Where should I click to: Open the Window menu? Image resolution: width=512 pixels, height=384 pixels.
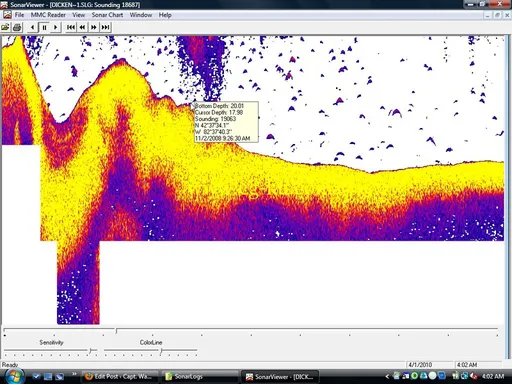(x=141, y=15)
